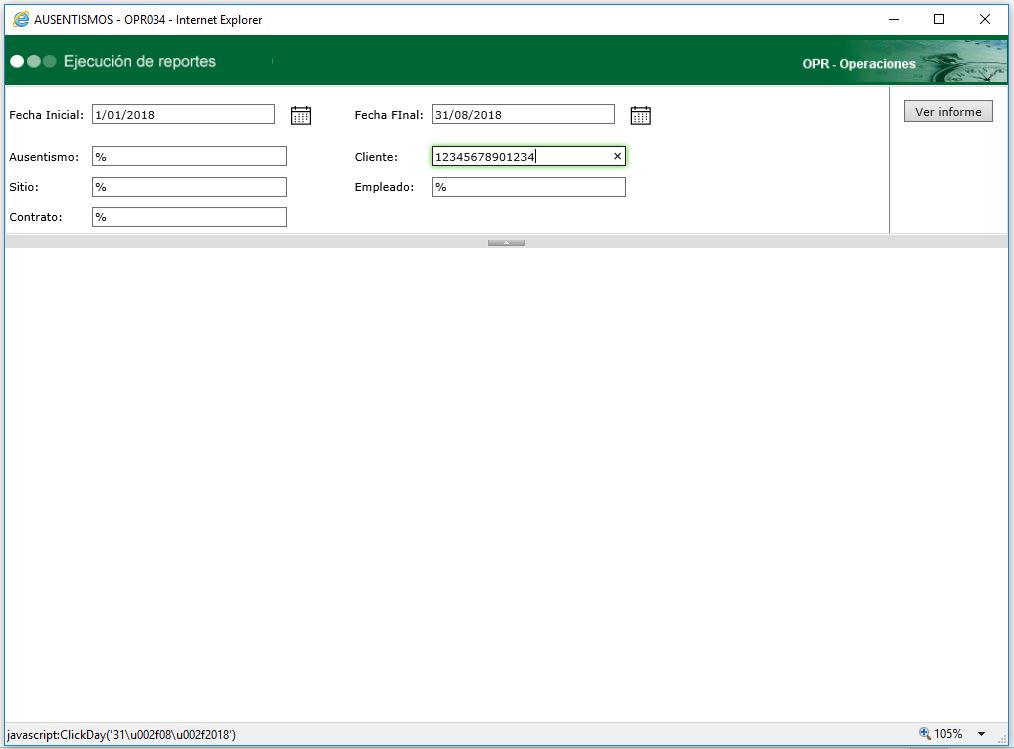
Task: Click the zoom magnifier icon in status bar
Action: click(925, 733)
